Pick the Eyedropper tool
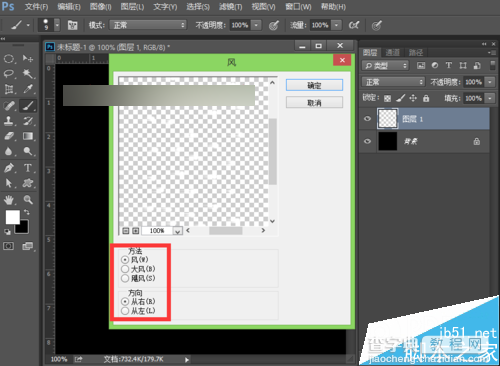 28,89
